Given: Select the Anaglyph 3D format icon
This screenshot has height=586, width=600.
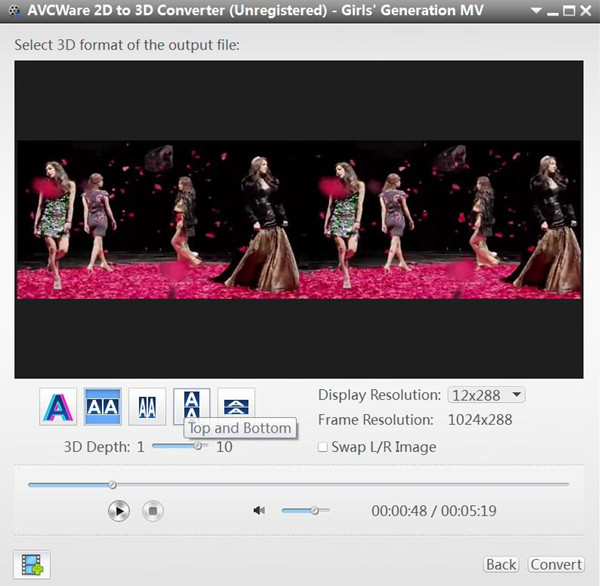Looking at the screenshot, I should click(x=58, y=406).
